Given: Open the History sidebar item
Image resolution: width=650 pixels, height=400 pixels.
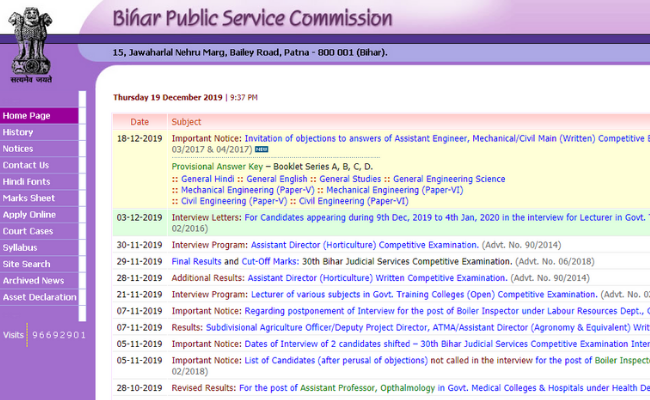Looking at the screenshot, I should 18,132.
